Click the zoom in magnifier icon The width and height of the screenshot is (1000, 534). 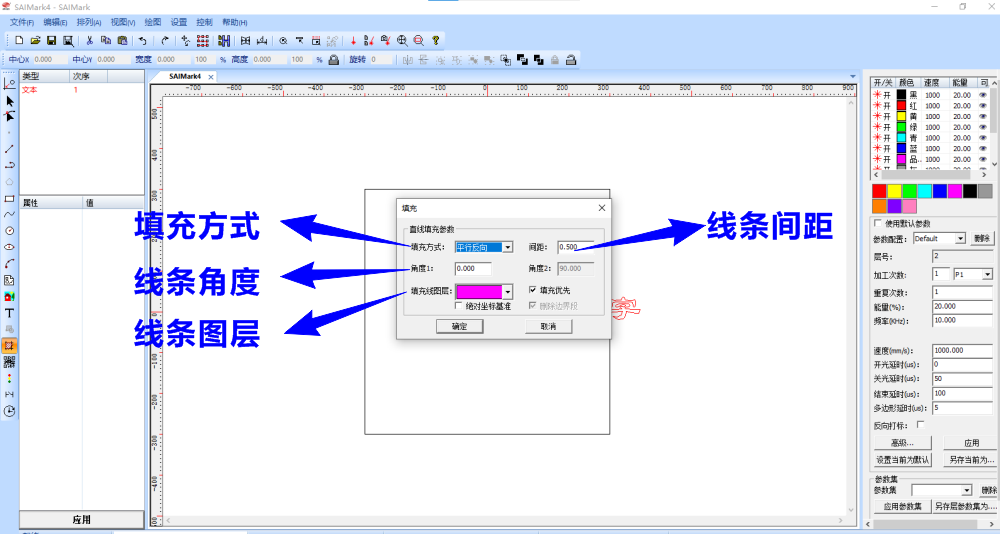[x=402, y=41]
